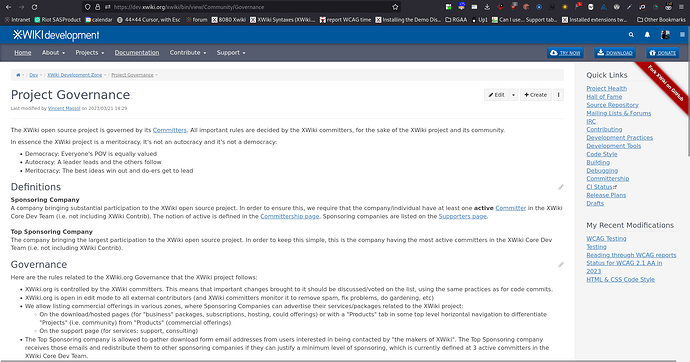
Task: Open the forum bookmark
Action: coord(196,20)
